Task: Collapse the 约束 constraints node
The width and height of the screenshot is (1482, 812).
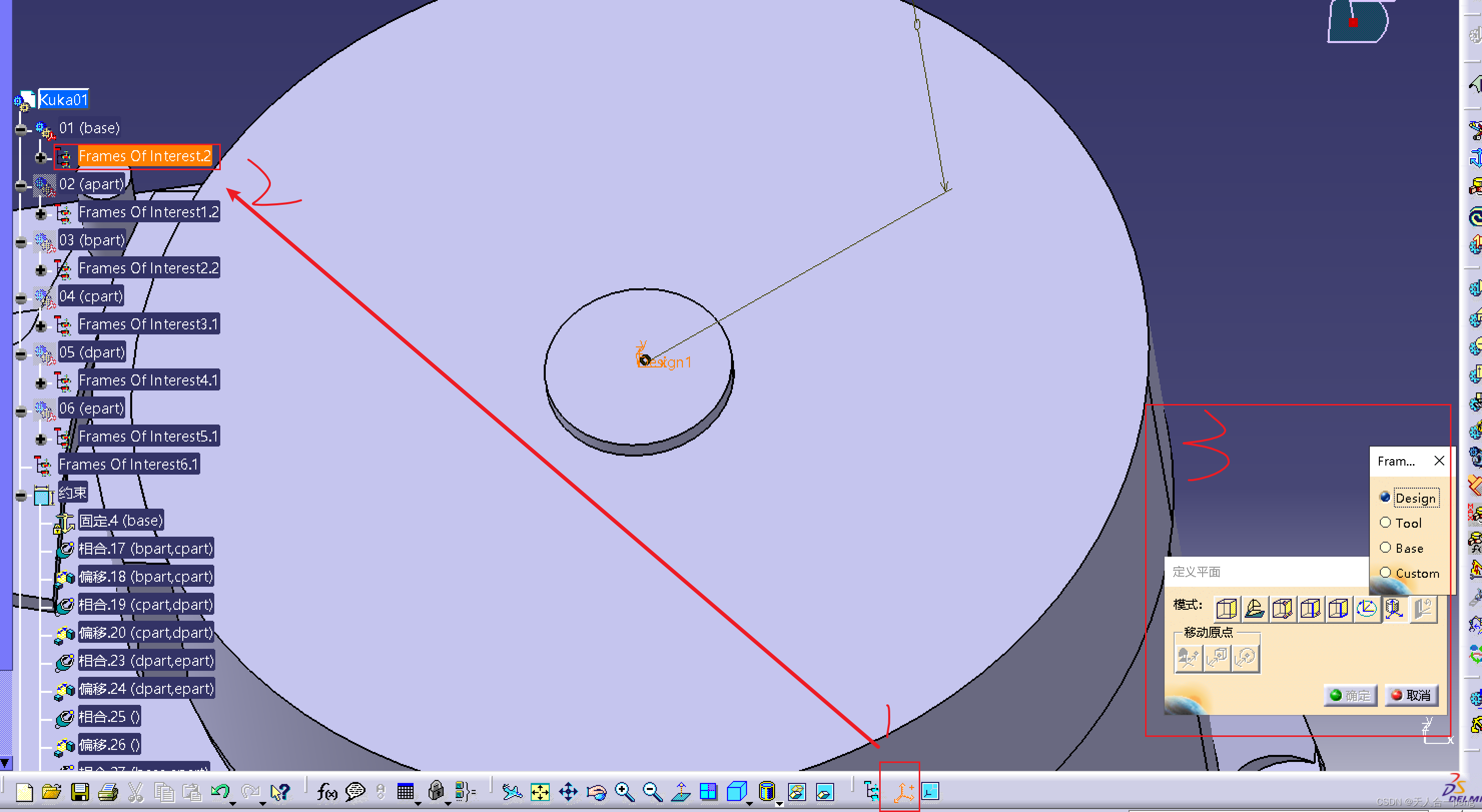Action: click(x=22, y=495)
